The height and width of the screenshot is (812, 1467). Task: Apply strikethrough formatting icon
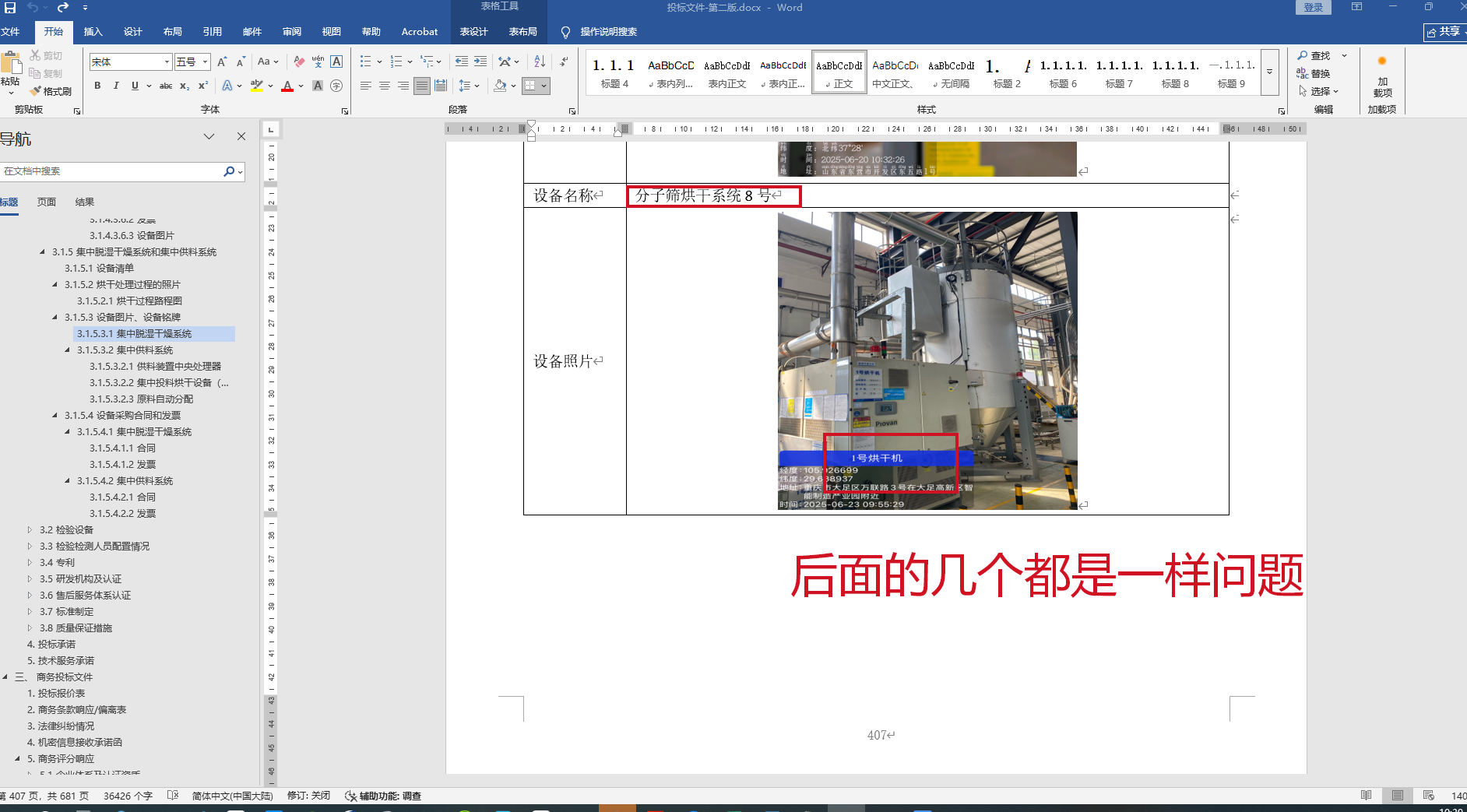point(166,86)
